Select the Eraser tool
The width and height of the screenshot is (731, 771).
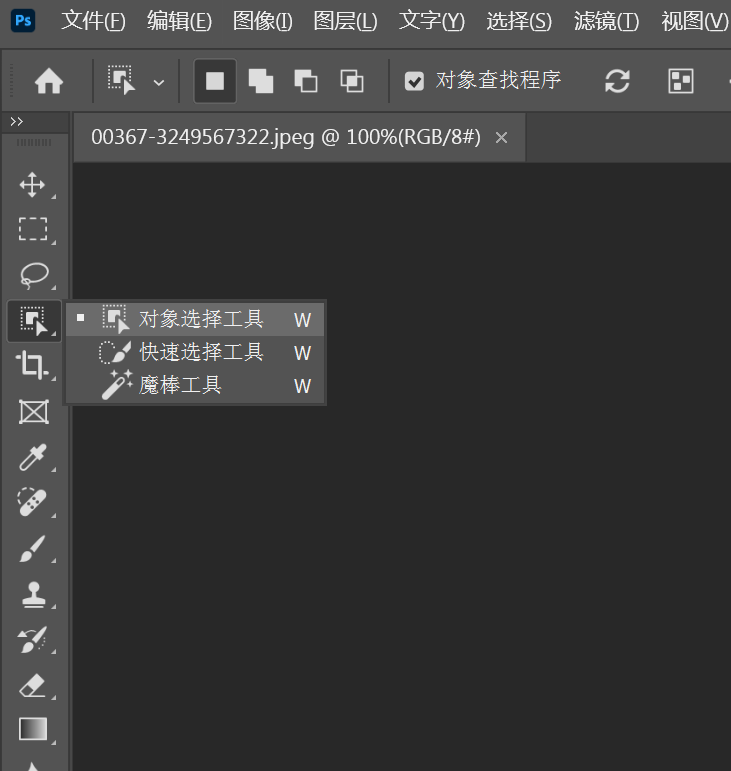pos(33,685)
